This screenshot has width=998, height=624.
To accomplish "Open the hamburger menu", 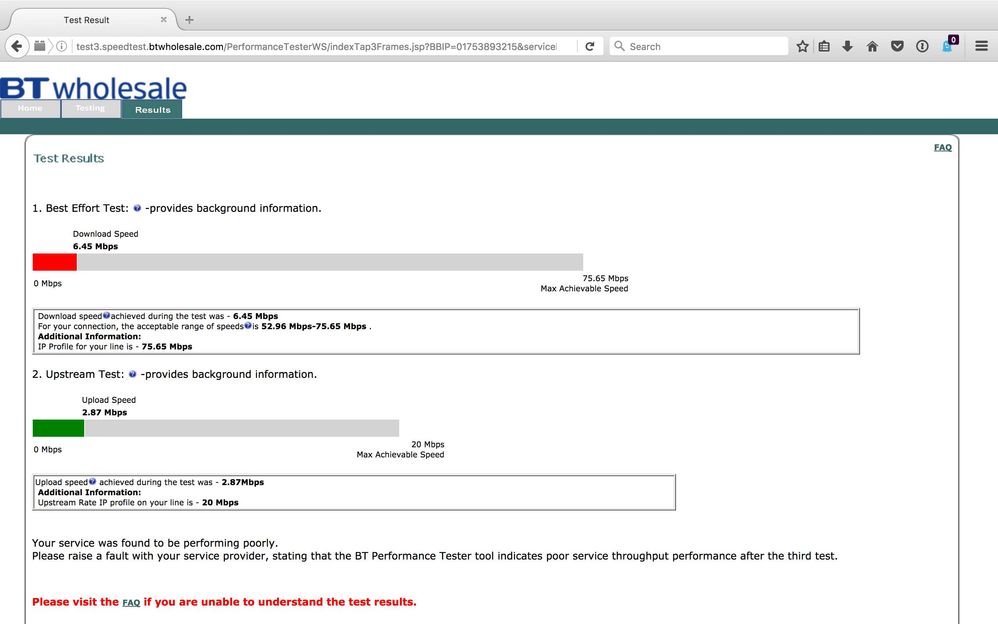I will point(981,46).
